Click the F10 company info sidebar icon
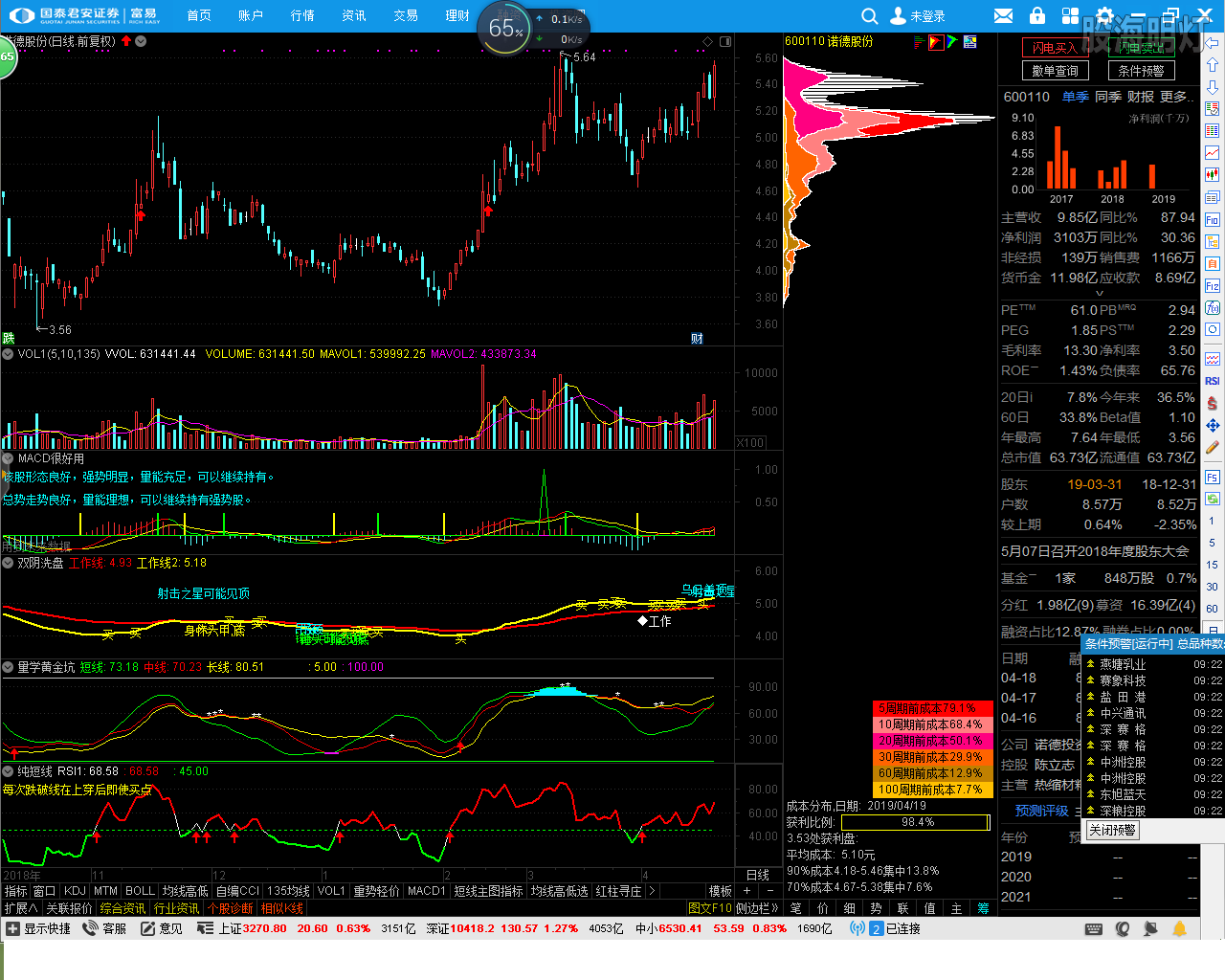Screen dimensions: 1225x980 [x=1212, y=220]
